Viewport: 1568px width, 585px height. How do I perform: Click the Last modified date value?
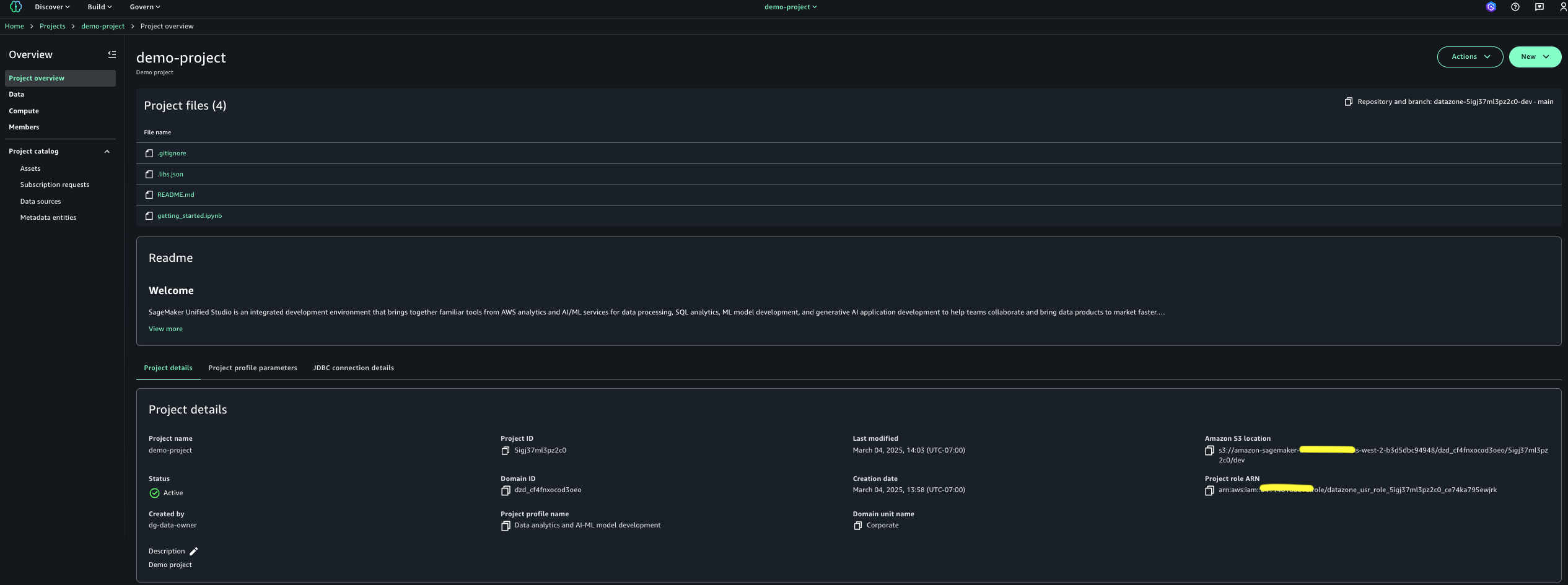tap(909, 451)
